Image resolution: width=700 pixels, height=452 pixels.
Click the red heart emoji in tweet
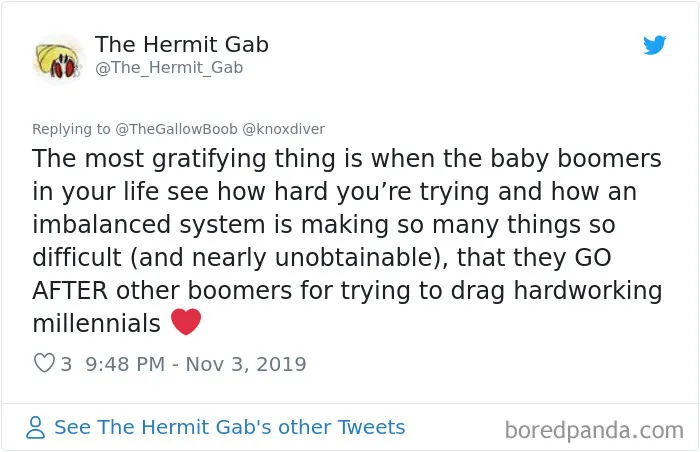pyautogui.click(x=186, y=322)
